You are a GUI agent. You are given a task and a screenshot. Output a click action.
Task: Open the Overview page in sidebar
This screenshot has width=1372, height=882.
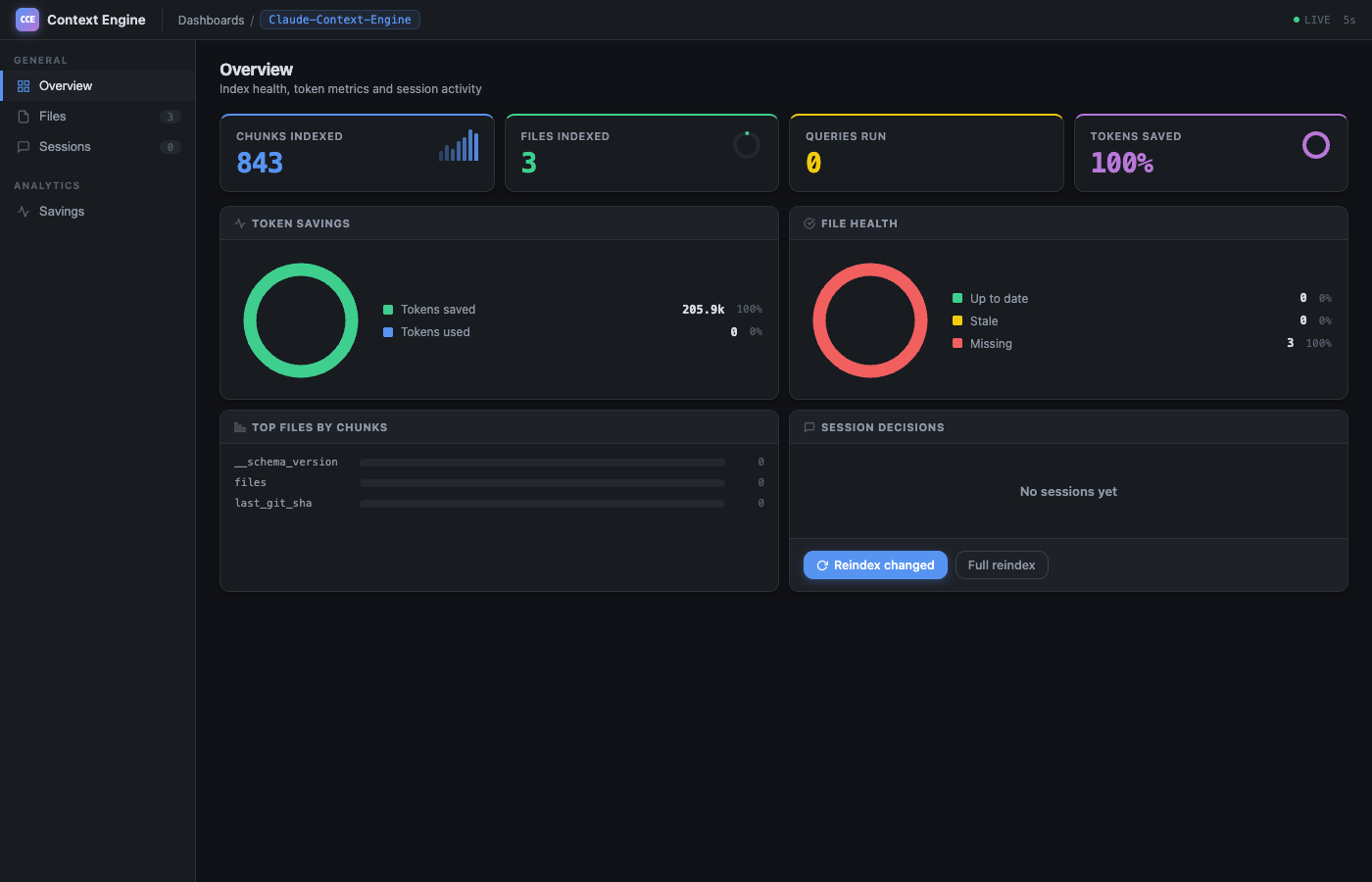[x=98, y=86]
